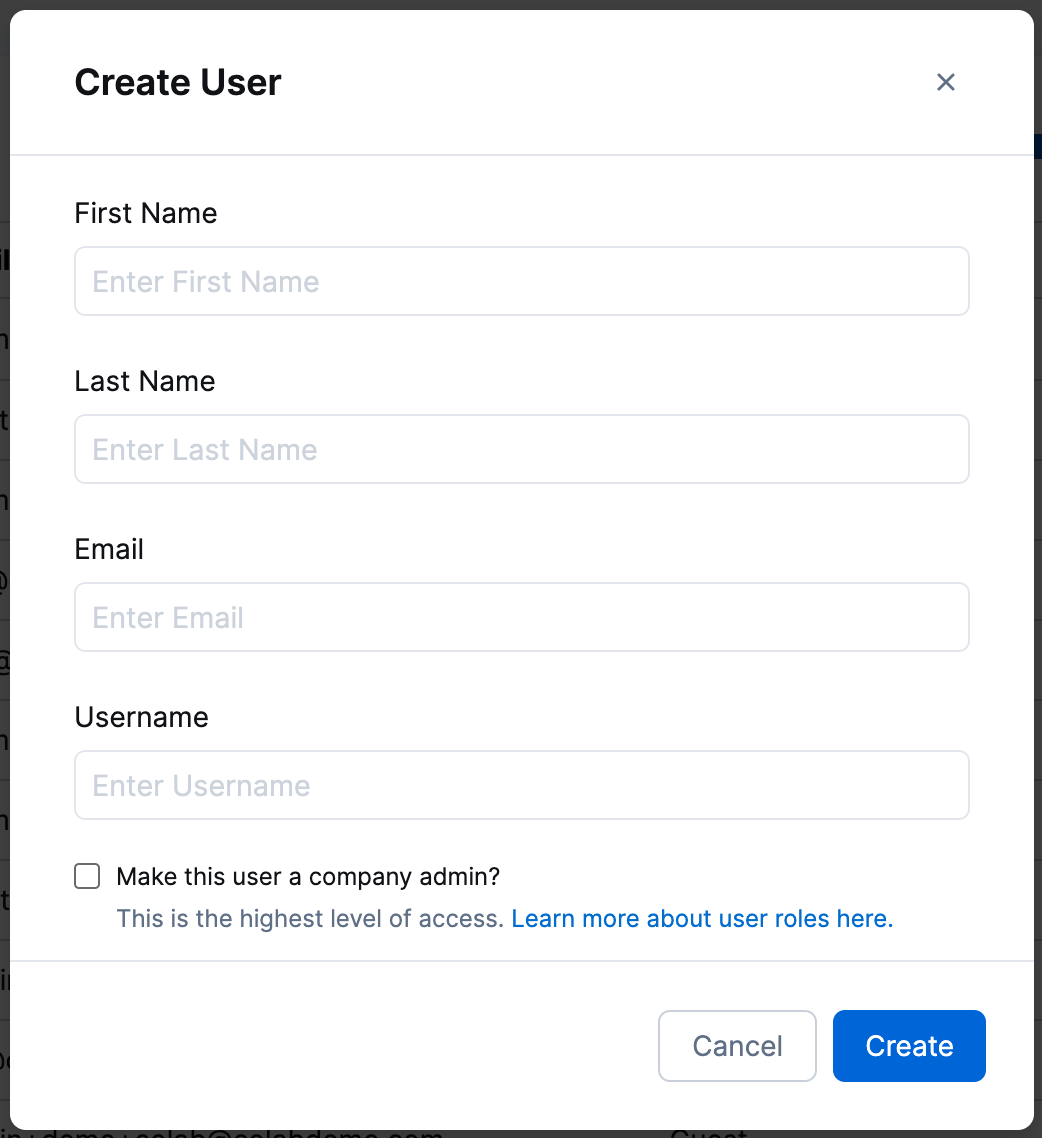Click the Email label above the field
Image resolution: width=1042 pixels, height=1138 pixels.
coord(109,549)
